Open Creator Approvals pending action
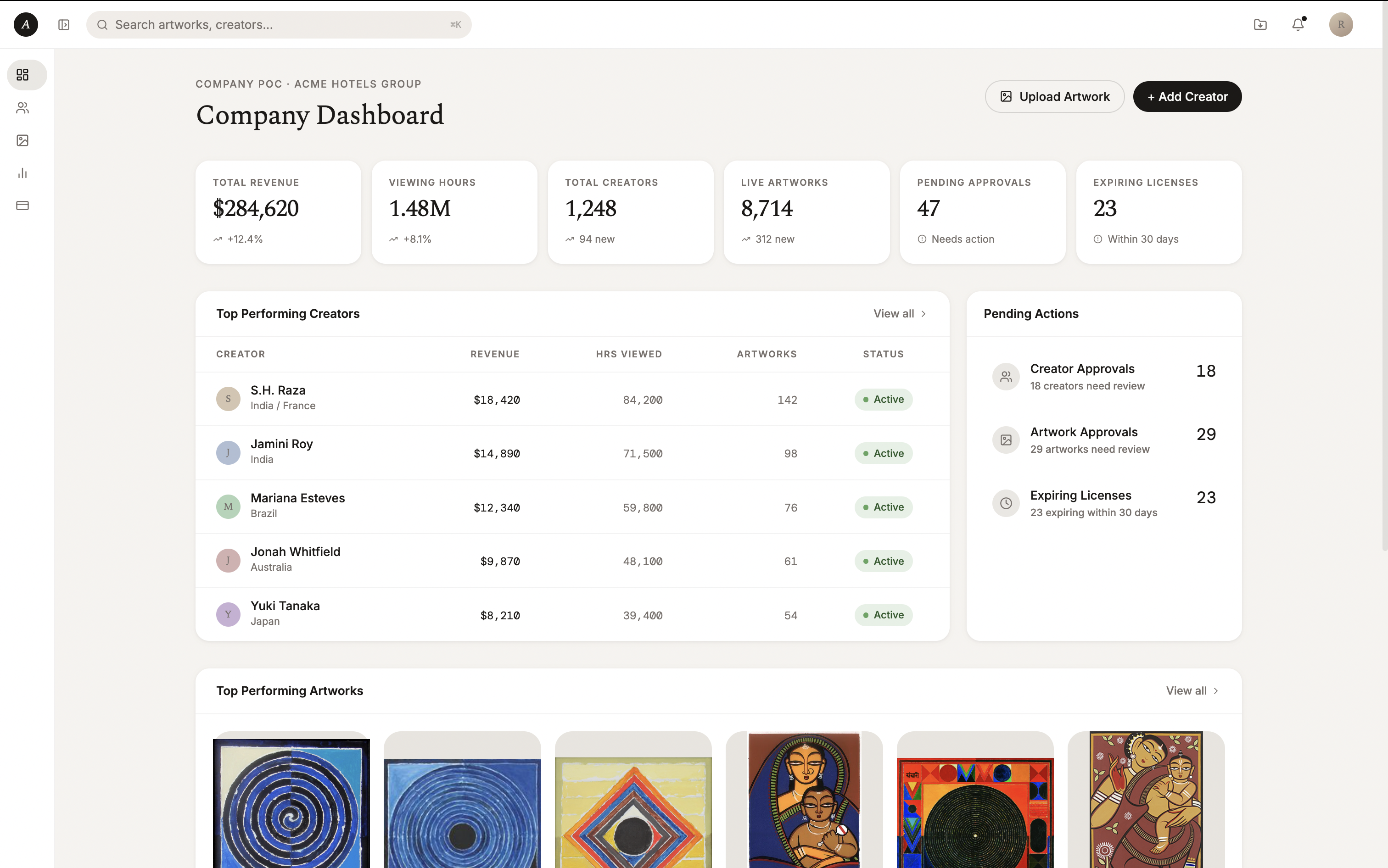Viewport: 1388px width, 868px height. 1104,377
